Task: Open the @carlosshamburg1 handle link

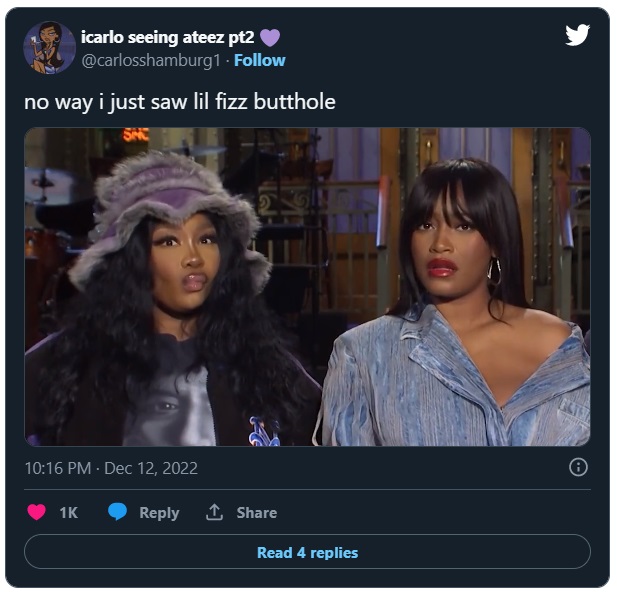Action: click(x=151, y=61)
